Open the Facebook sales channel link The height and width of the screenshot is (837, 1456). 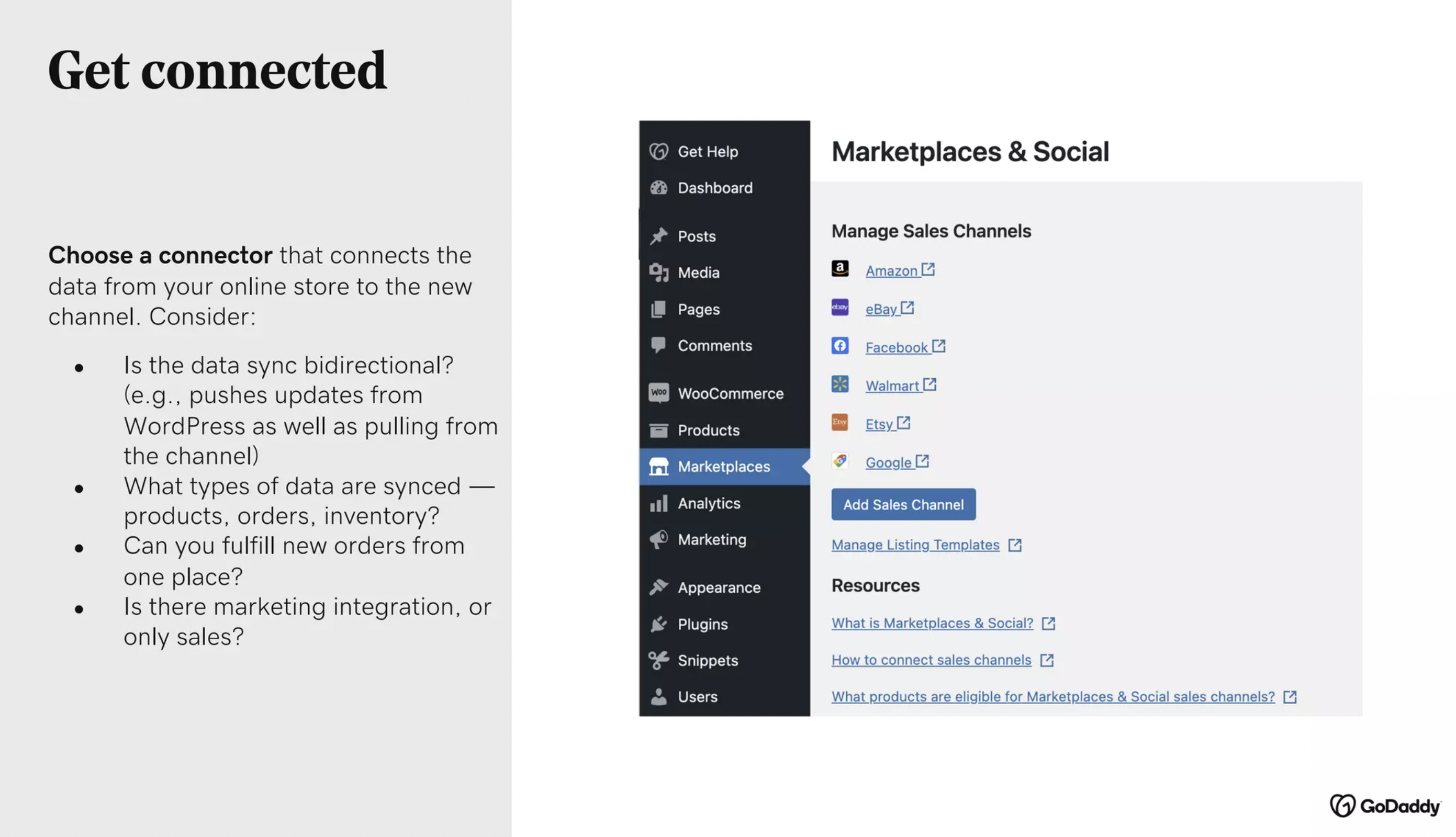click(905, 347)
